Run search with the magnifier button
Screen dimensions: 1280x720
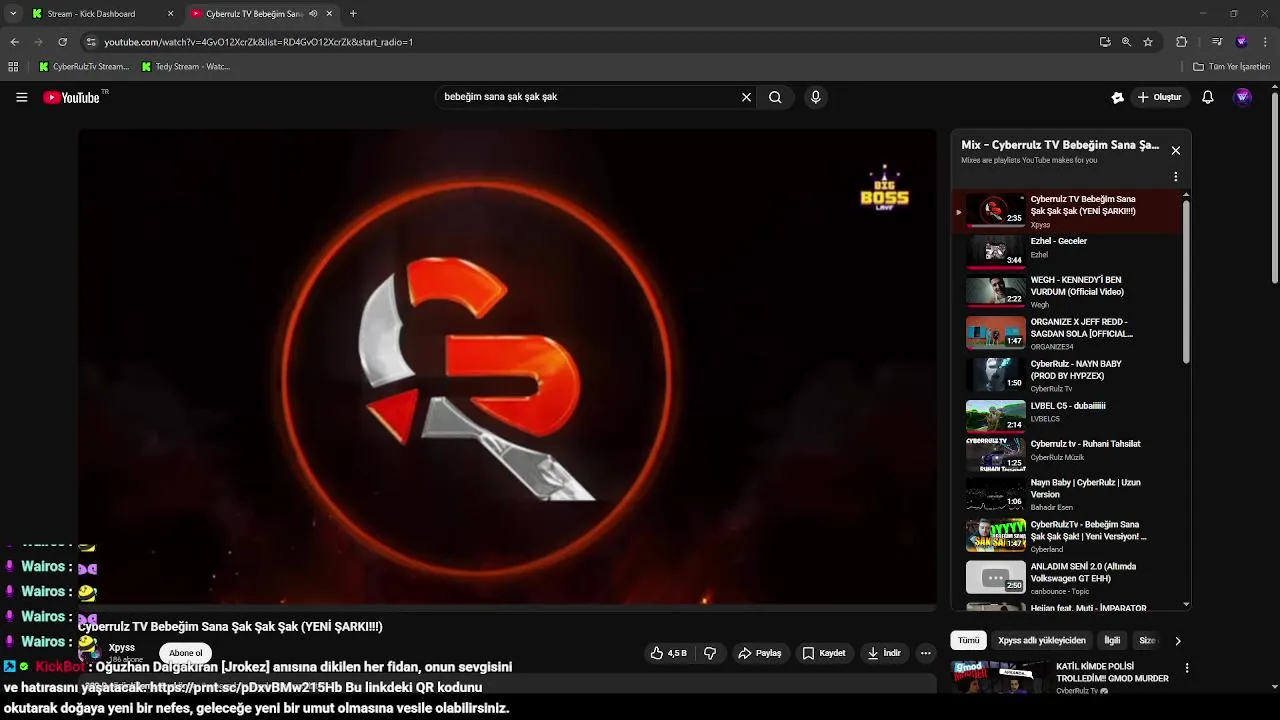[x=775, y=97]
